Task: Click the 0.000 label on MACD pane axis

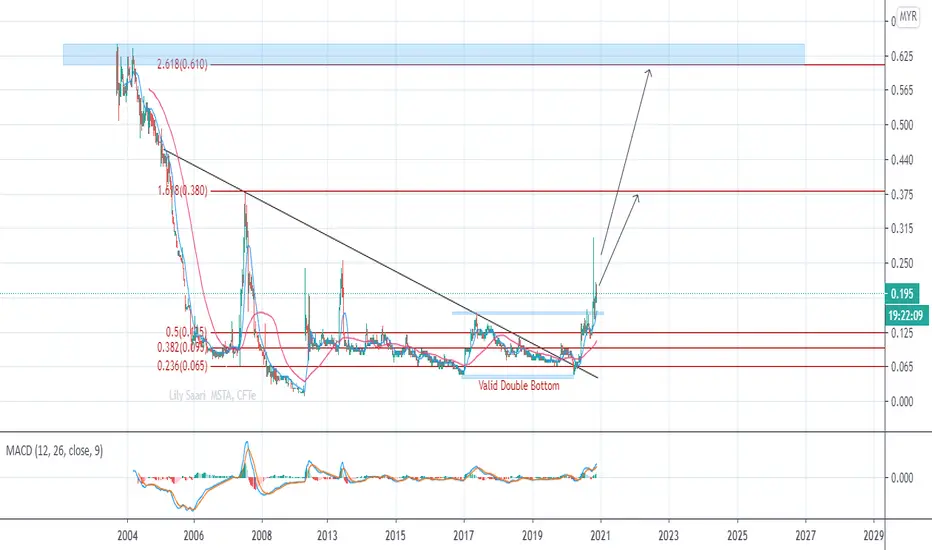Action: (902, 477)
